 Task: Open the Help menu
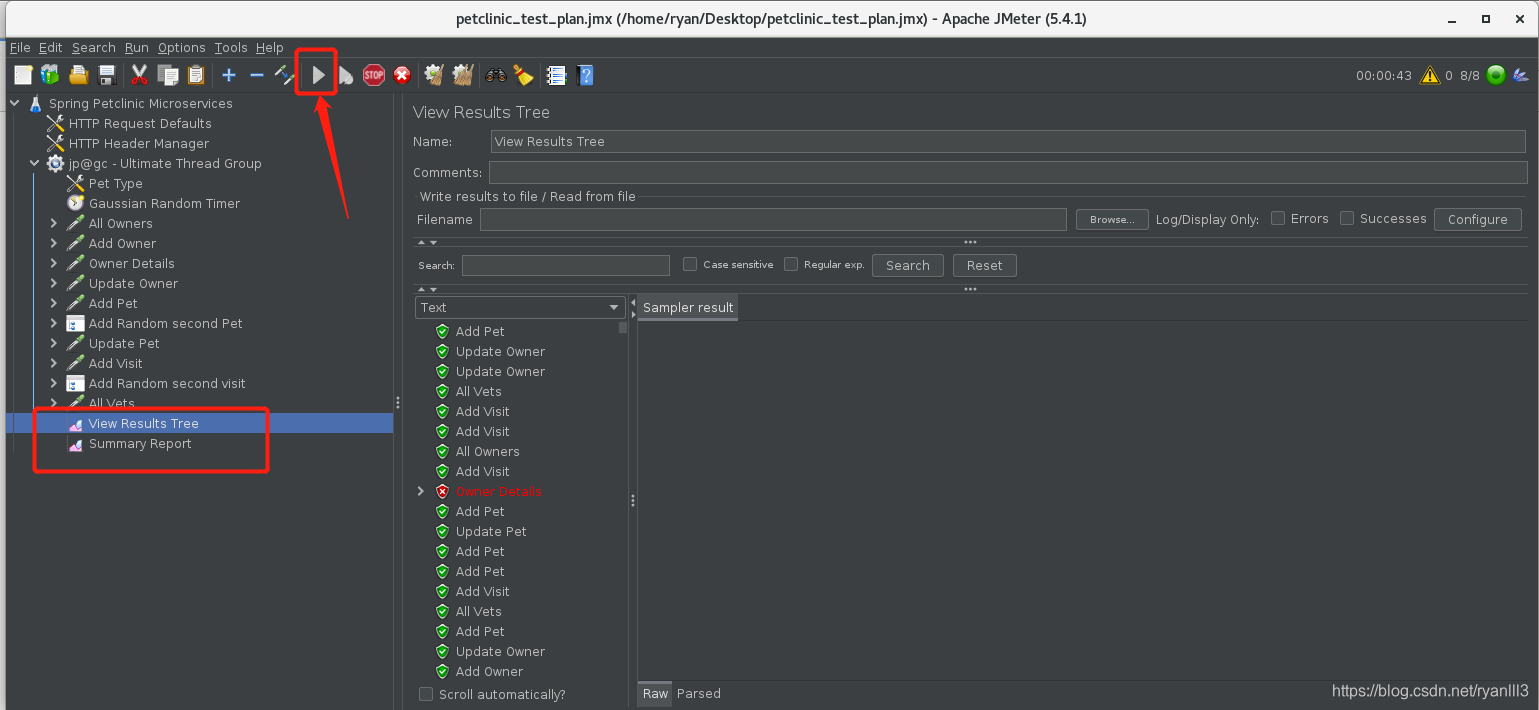click(269, 47)
